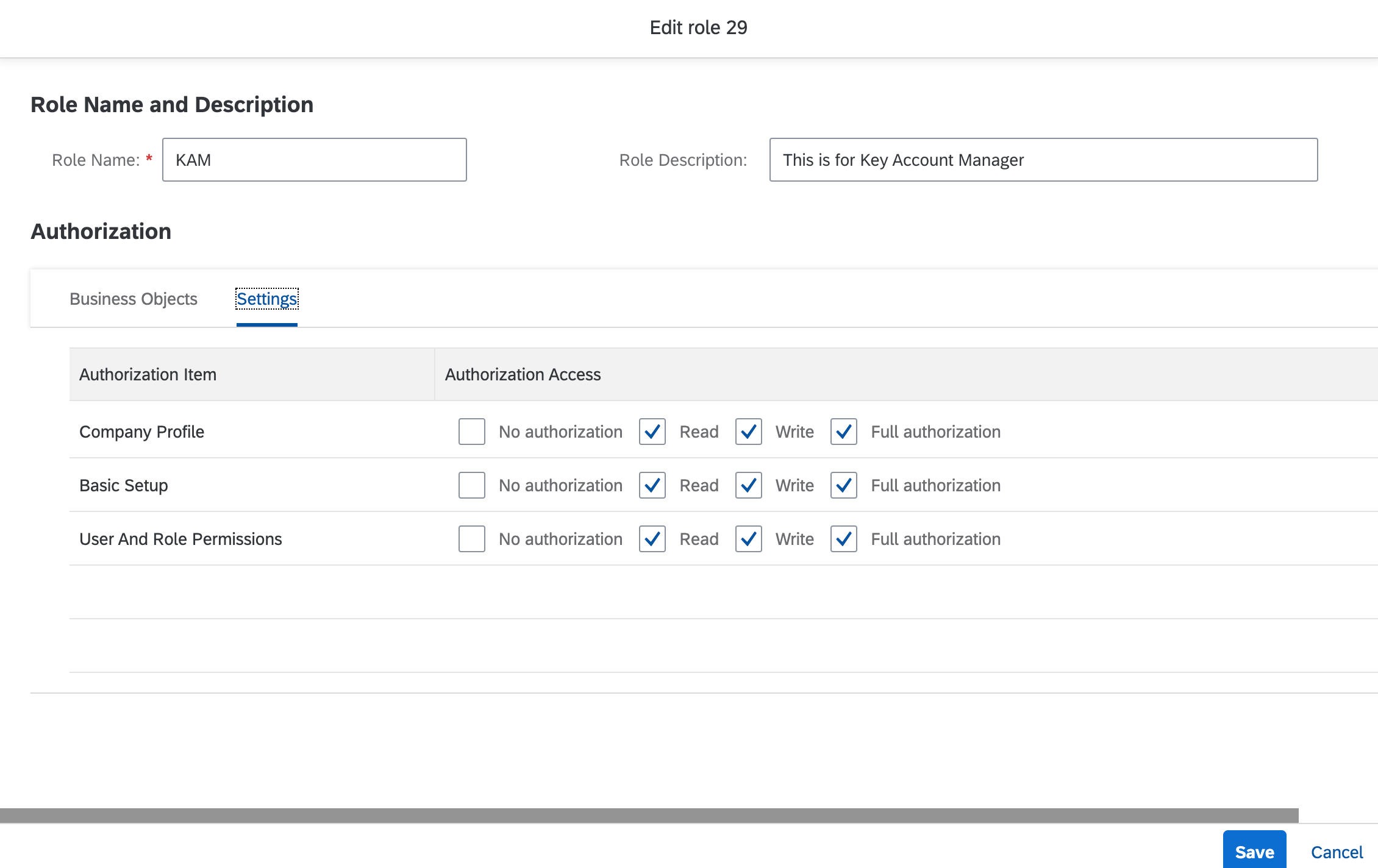Screen dimensions: 1378x868
Task: Switch to the Business Objects tab
Action: click(x=134, y=299)
